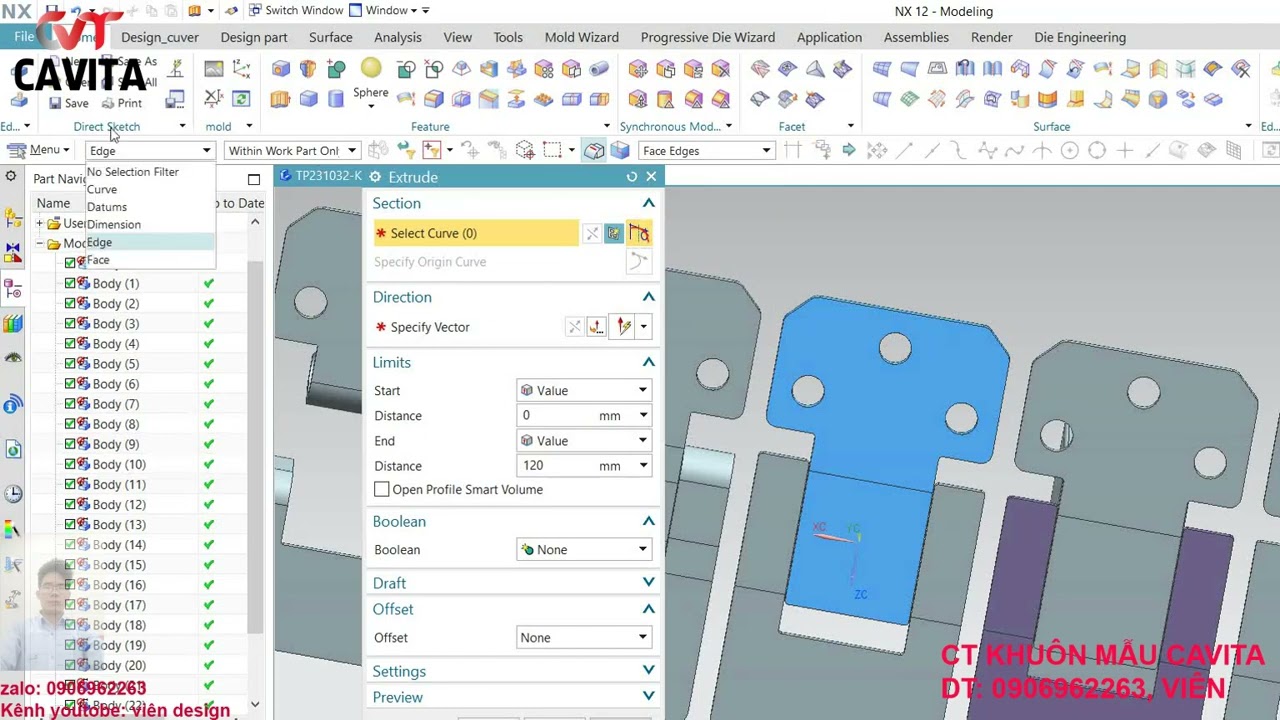Click the Extrude dialog settings gear icon
Image resolution: width=1280 pixels, height=720 pixels.
[x=375, y=177]
